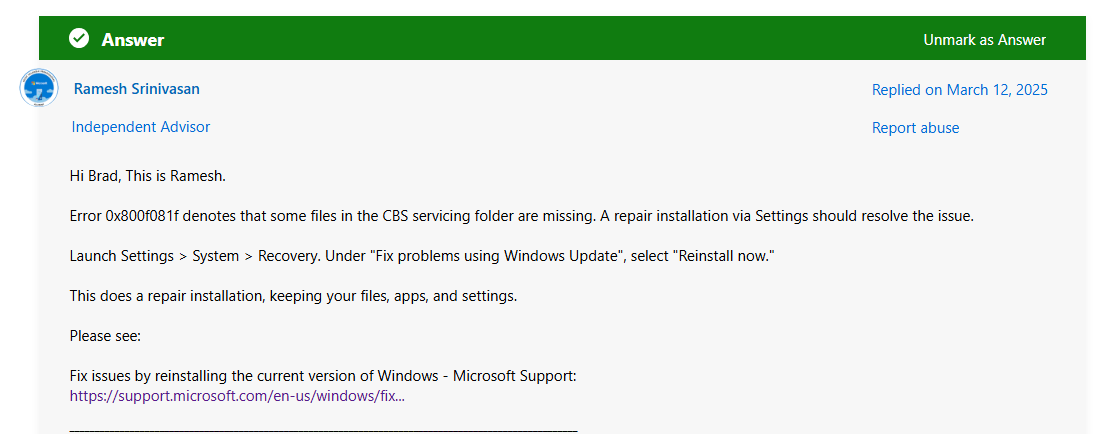
Task: Click the Fix issues by reinstalling title line
Action: pyautogui.click(x=323, y=376)
